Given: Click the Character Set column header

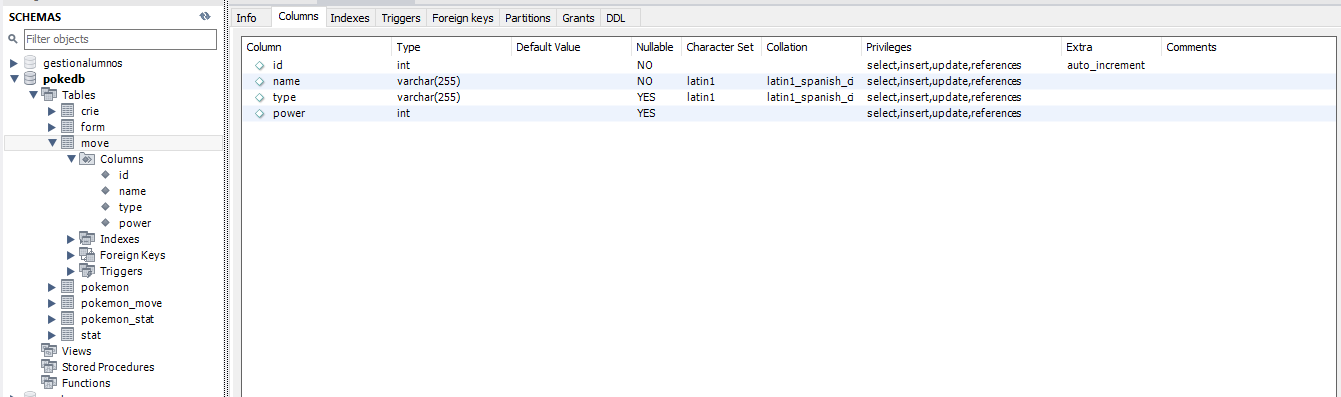Looking at the screenshot, I should (x=722, y=47).
